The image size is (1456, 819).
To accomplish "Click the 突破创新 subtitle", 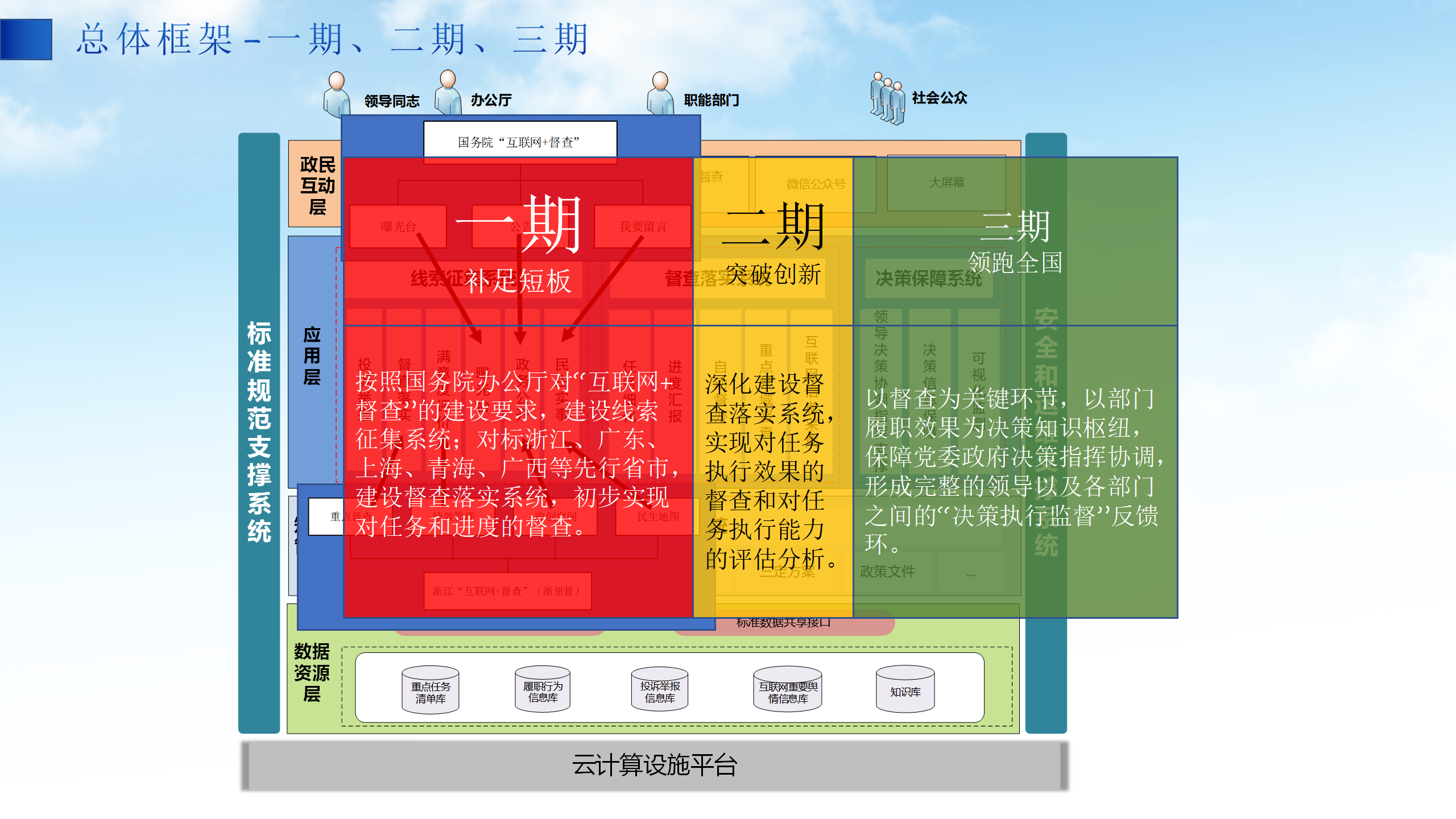I will tap(773, 274).
